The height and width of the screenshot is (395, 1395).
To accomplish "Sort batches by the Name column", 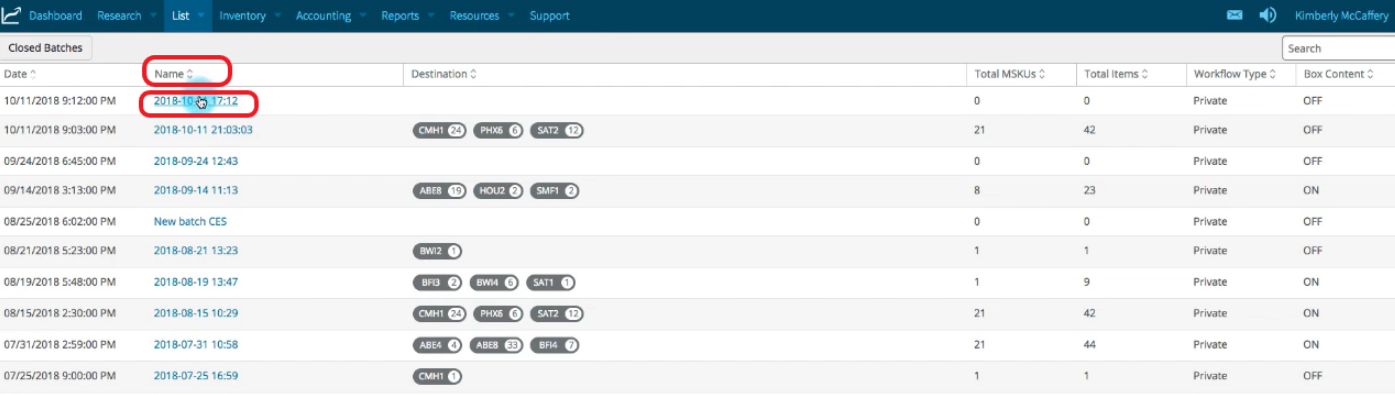I will tap(174, 74).
